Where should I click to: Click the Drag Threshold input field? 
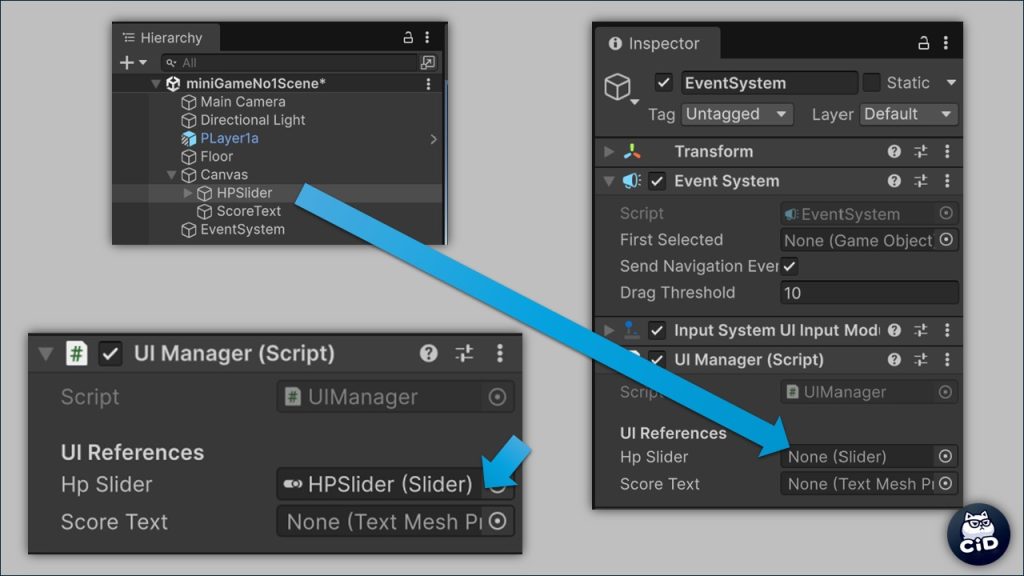[868, 293]
